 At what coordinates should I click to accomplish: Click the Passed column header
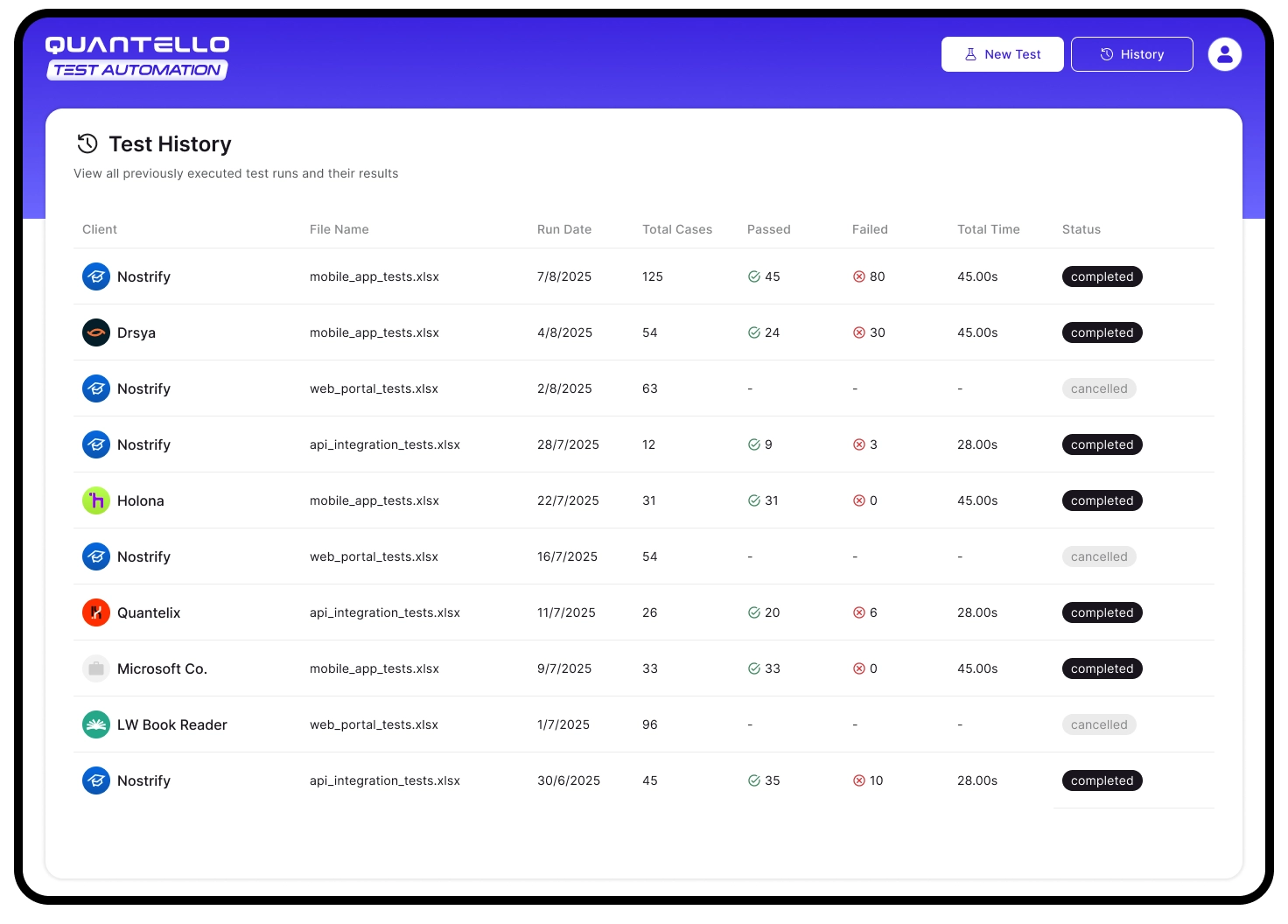769,229
